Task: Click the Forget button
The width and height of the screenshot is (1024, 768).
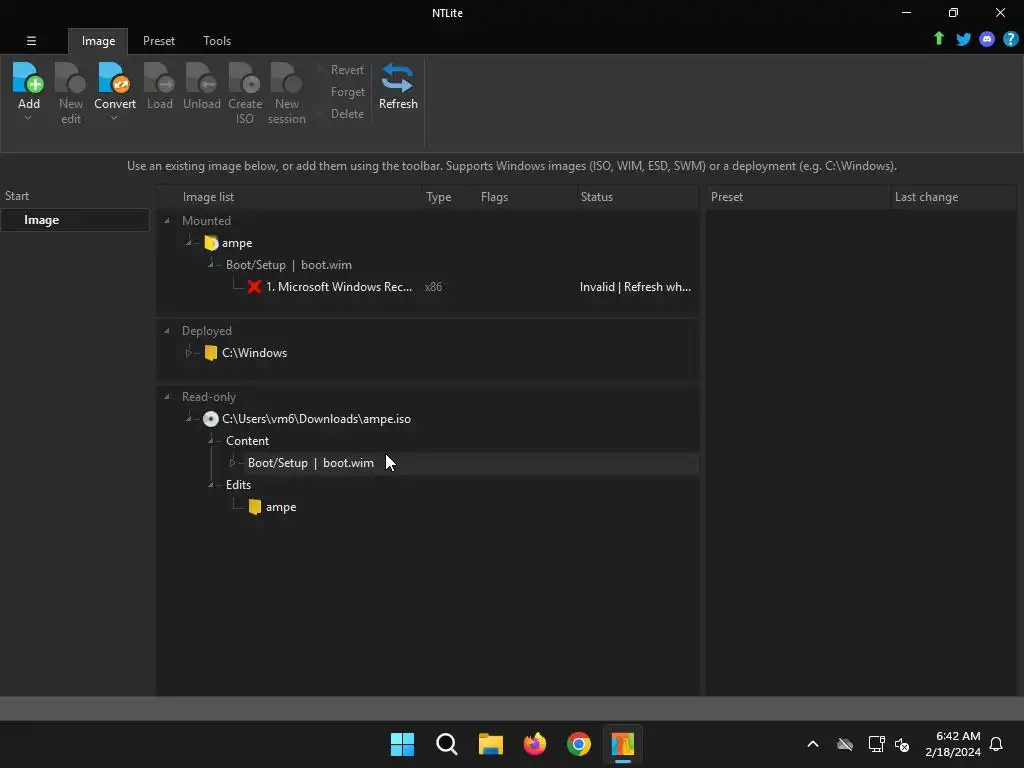Action: tap(347, 92)
